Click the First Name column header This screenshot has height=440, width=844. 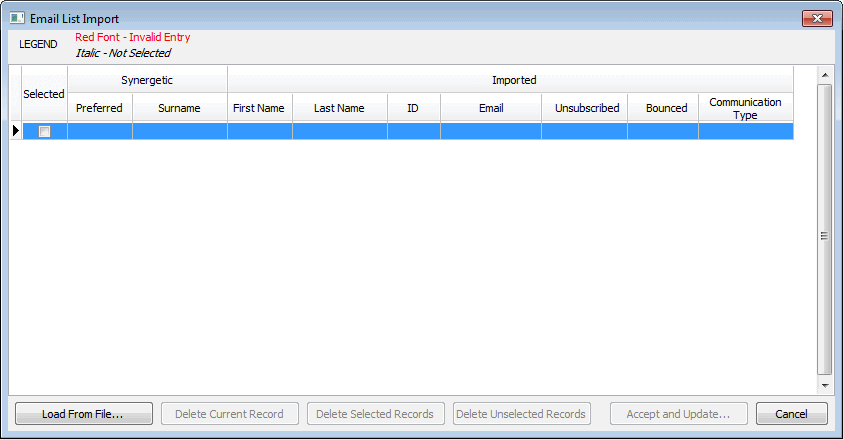259,108
